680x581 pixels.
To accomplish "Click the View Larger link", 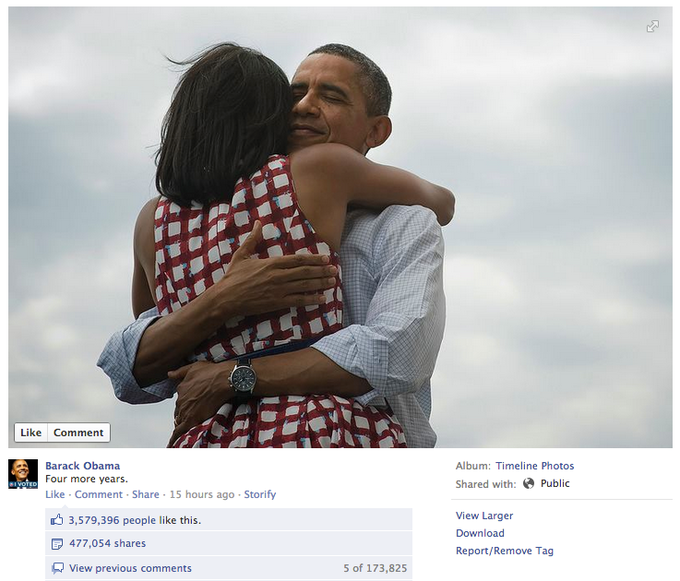I will [x=484, y=516].
